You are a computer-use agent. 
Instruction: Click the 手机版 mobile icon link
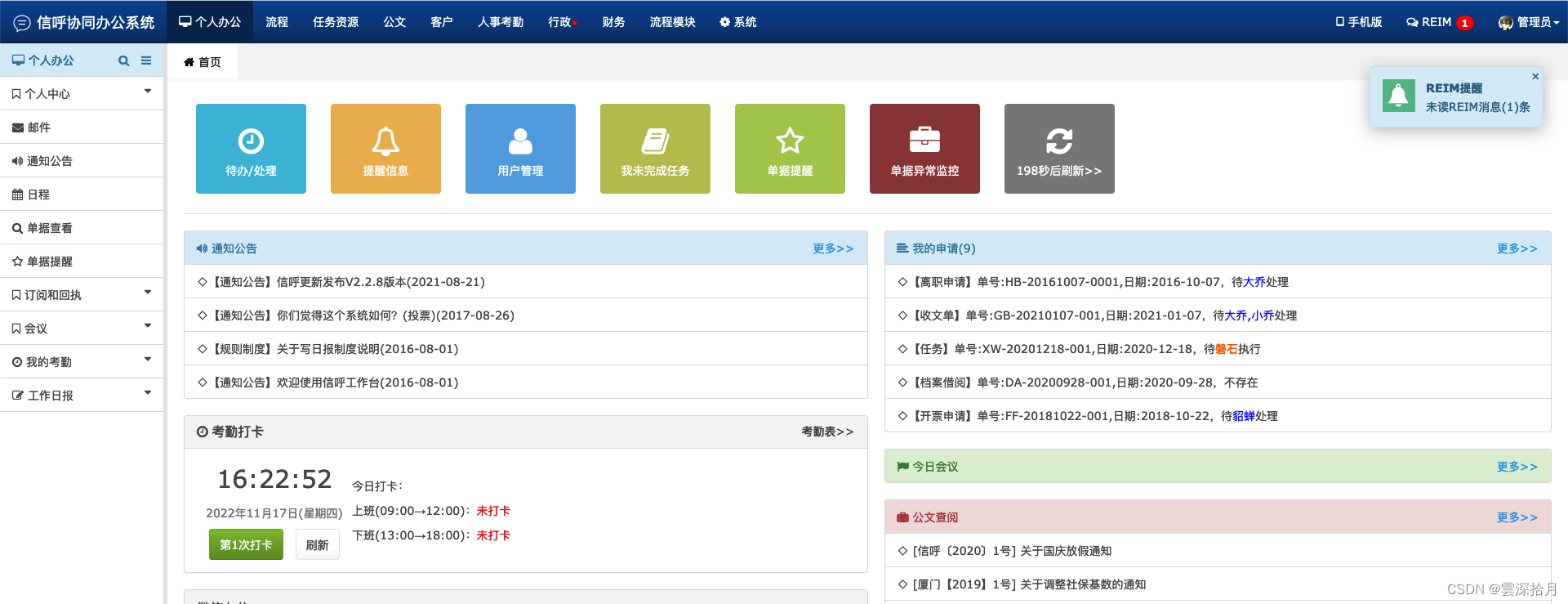(x=1358, y=22)
